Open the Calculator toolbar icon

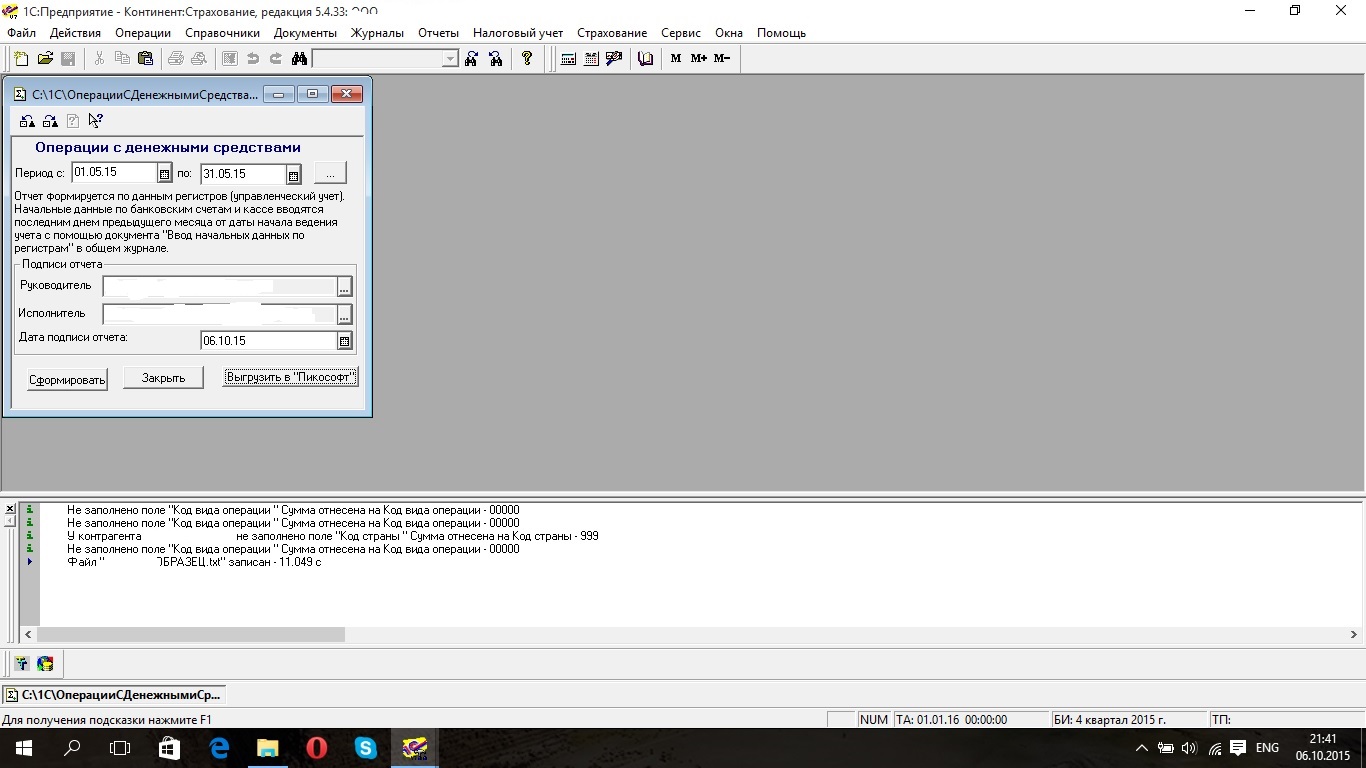568,59
